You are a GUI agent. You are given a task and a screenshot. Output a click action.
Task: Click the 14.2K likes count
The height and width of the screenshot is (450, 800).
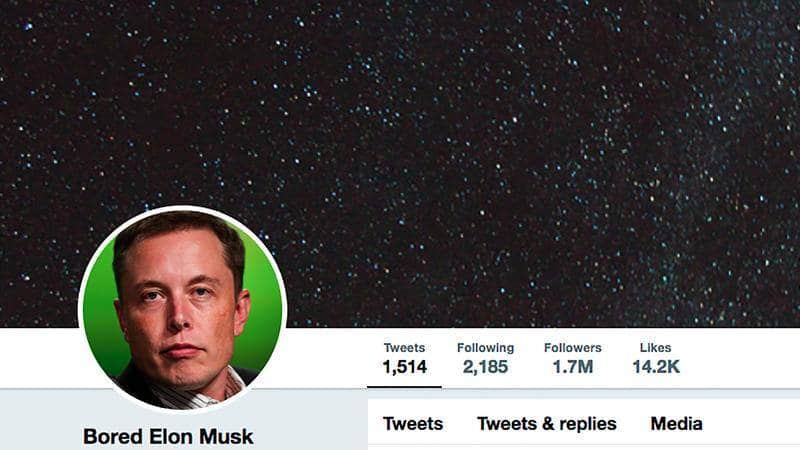pyautogui.click(x=656, y=367)
